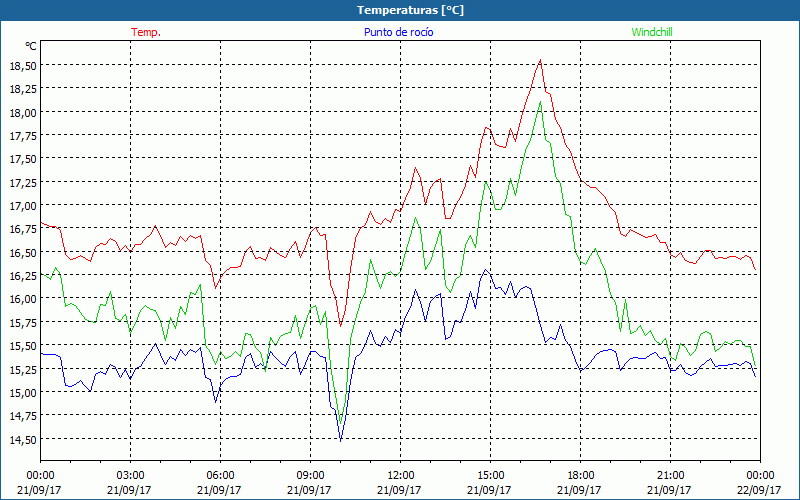The image size is (800, 500).
Task: Click the 15,25 y-axis value
Action: coord(23,369)
